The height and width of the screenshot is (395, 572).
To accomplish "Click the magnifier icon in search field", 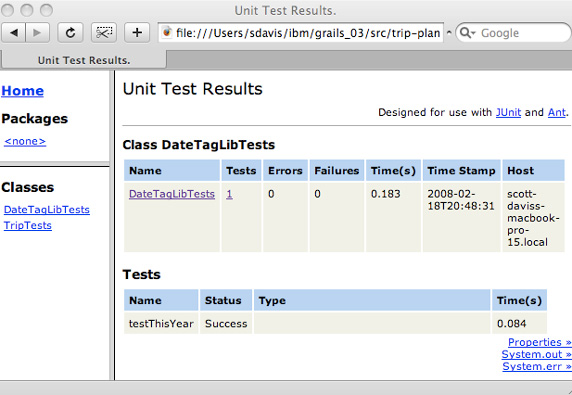I will click(464, 33).
